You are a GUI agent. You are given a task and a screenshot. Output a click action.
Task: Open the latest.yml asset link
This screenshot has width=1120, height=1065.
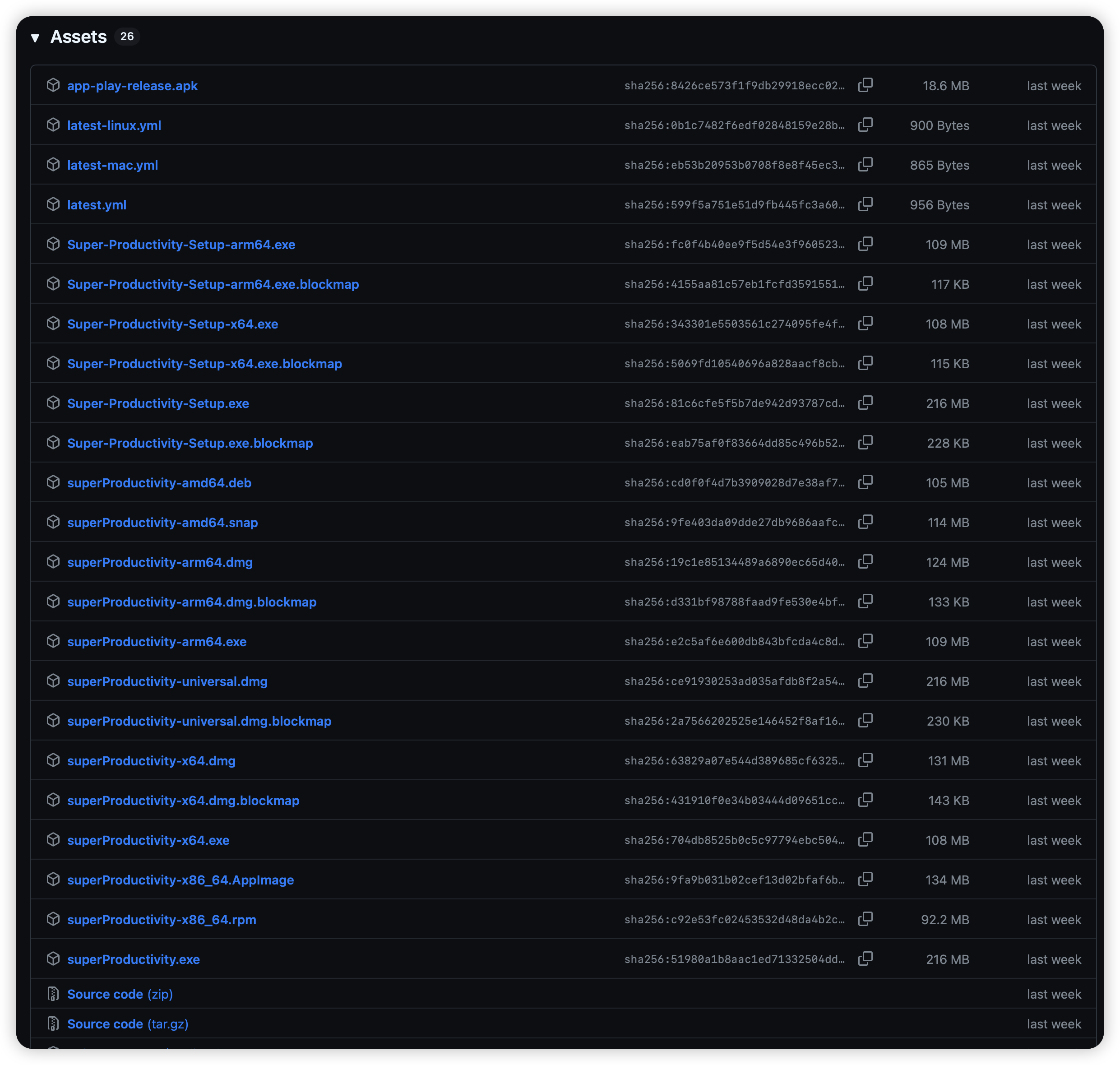click(97, 205)
